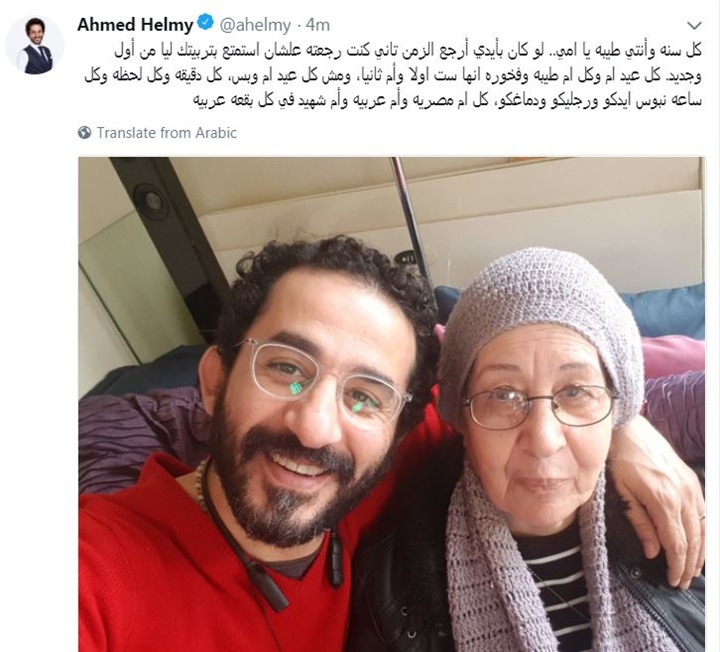Click Ahmed Helmy's round profile avatar
Viewport: 720px width, 652px height.
[x=34, y=45]
